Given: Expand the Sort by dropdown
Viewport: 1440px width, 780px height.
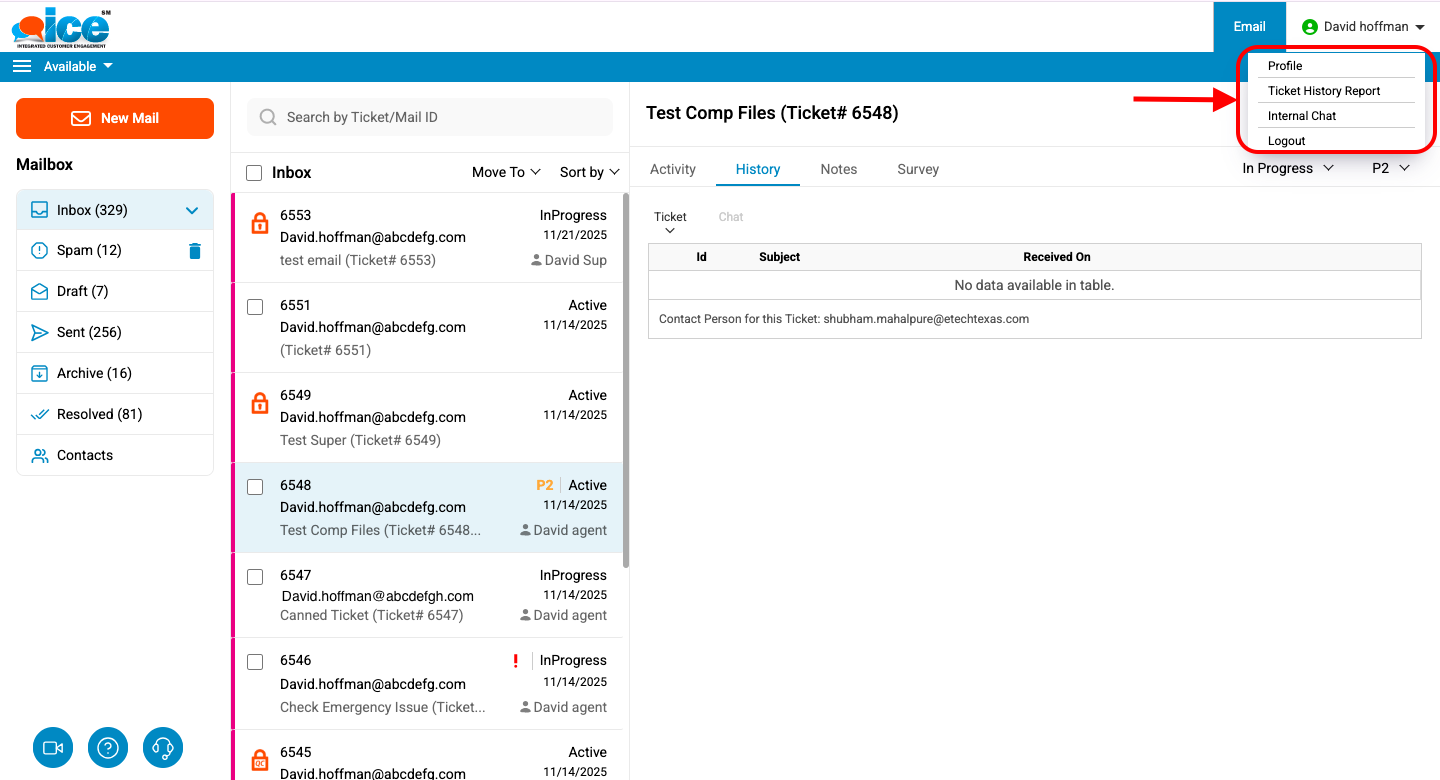Looking at the screenshot, I should 589,172.
